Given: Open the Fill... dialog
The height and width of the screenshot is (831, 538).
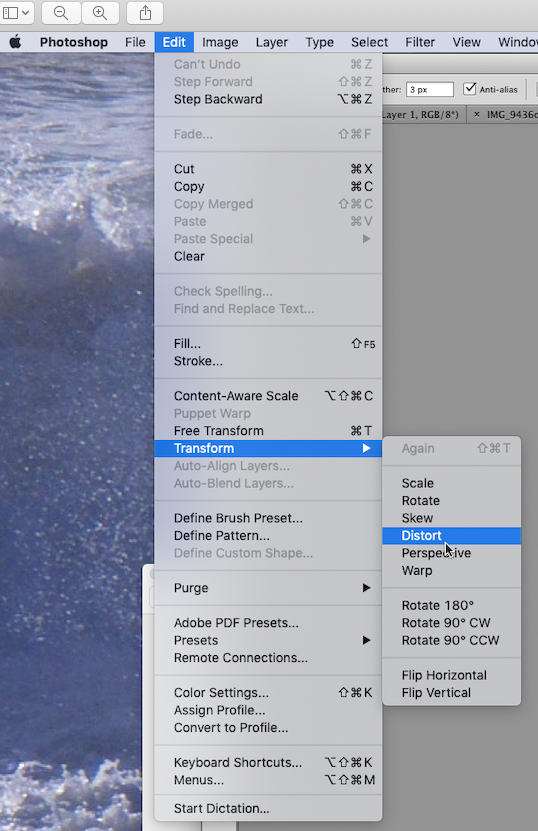Looking at the screenshot, I should click(x=268, y=343).
